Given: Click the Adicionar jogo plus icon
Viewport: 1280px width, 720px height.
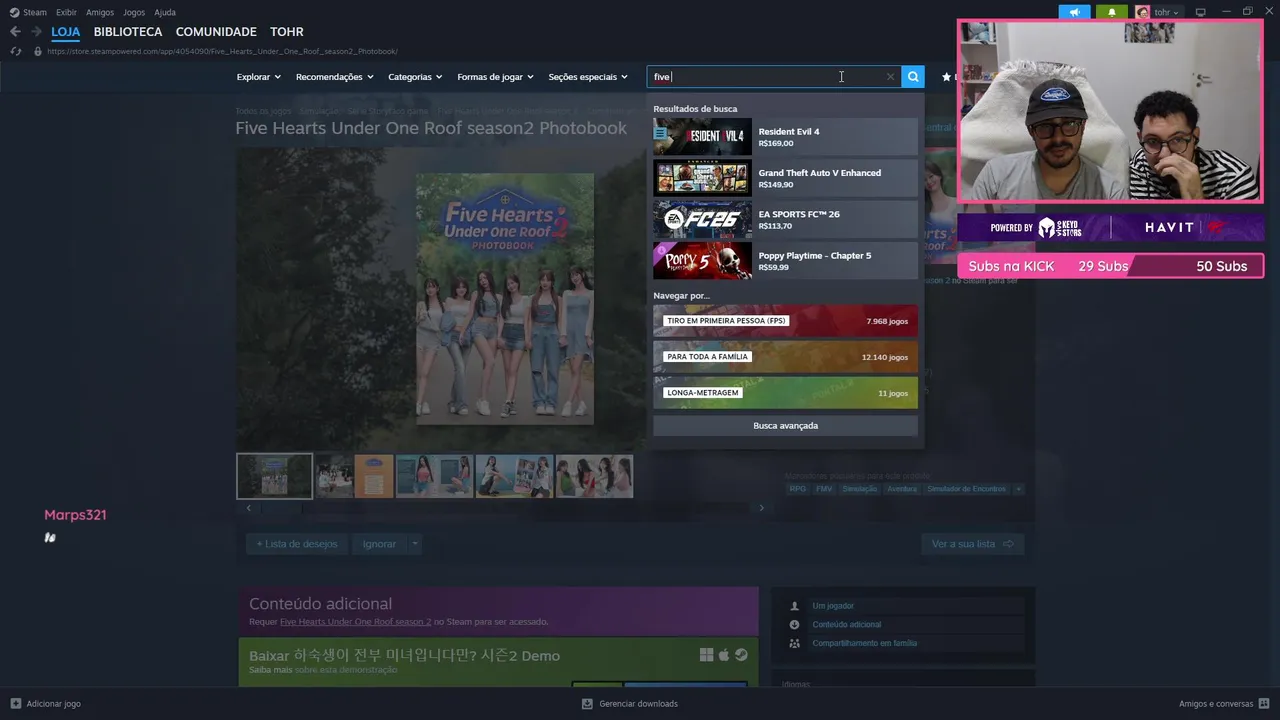Looking at the screenshot, I should [15, 704].
